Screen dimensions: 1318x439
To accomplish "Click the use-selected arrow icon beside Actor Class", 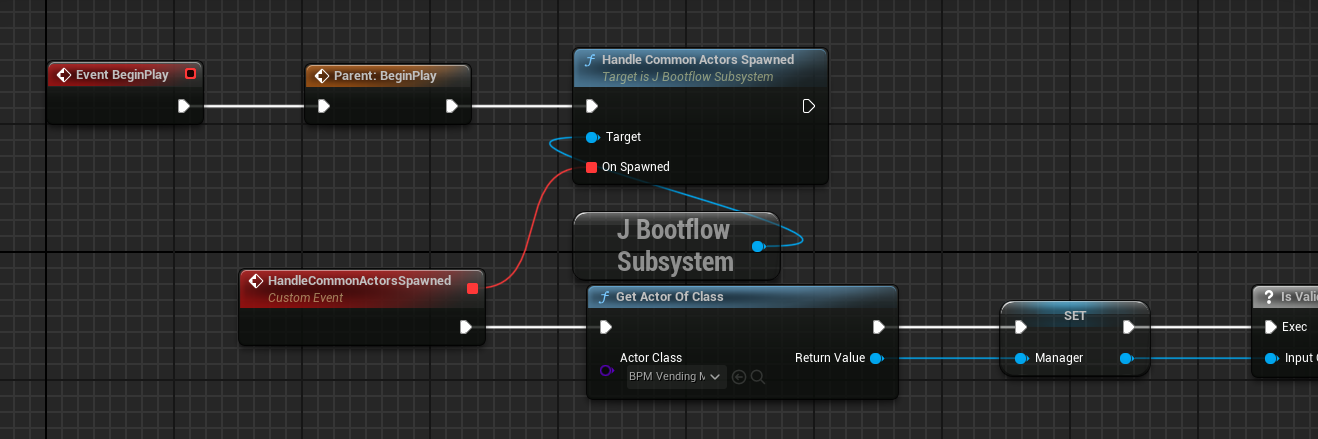I will point(739,377).
